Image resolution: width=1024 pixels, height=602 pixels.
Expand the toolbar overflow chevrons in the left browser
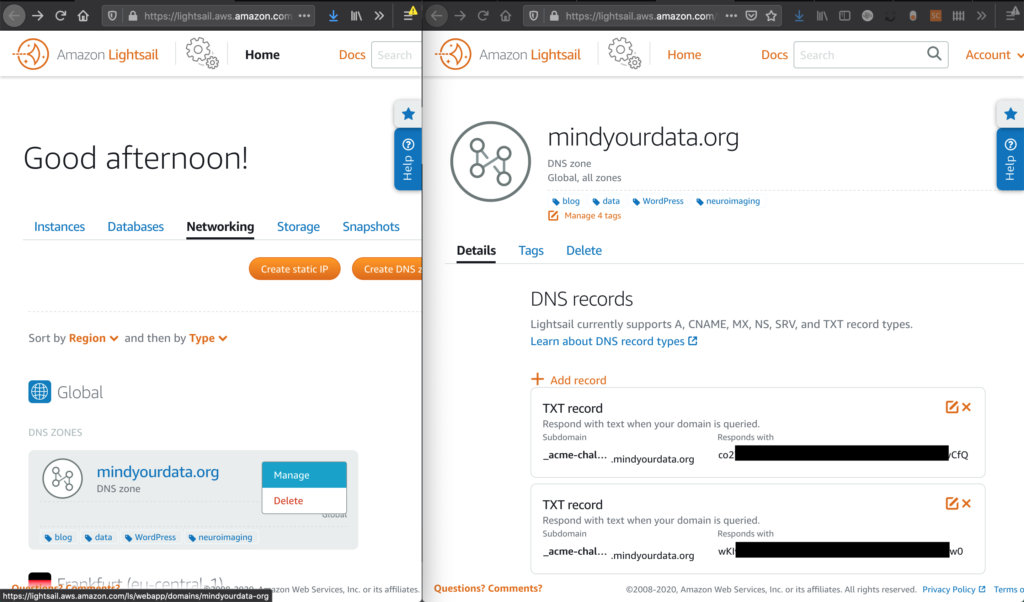click(379, 16)
